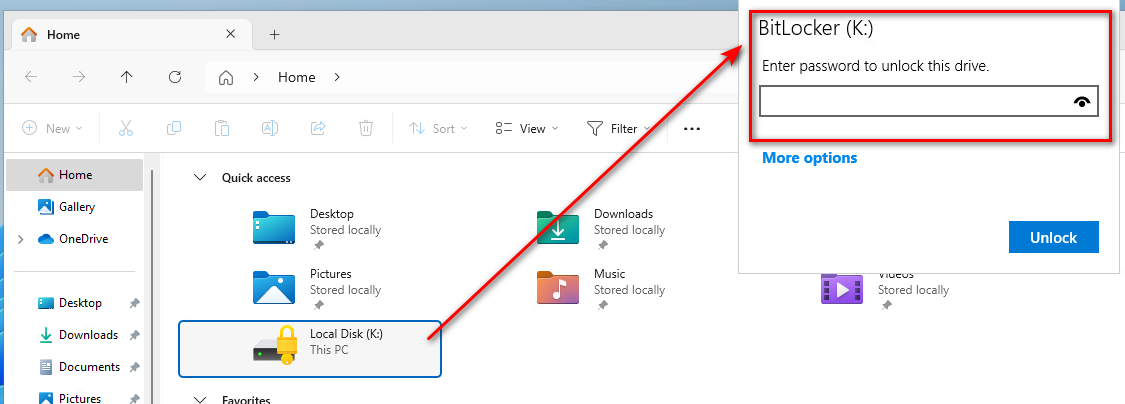Image resolution: width=1125 pixels, height=404 pixels.
Task: Click the Share icon in toolbar
Action: tap(318, 128)
